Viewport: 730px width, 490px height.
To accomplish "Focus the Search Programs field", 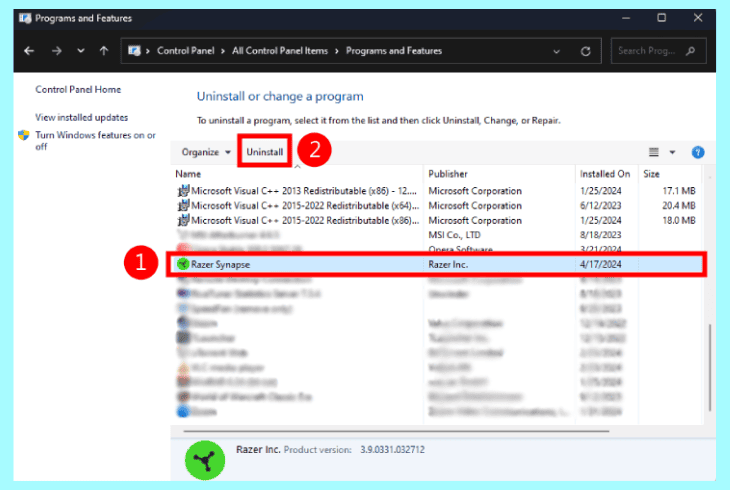I will 658,51.
